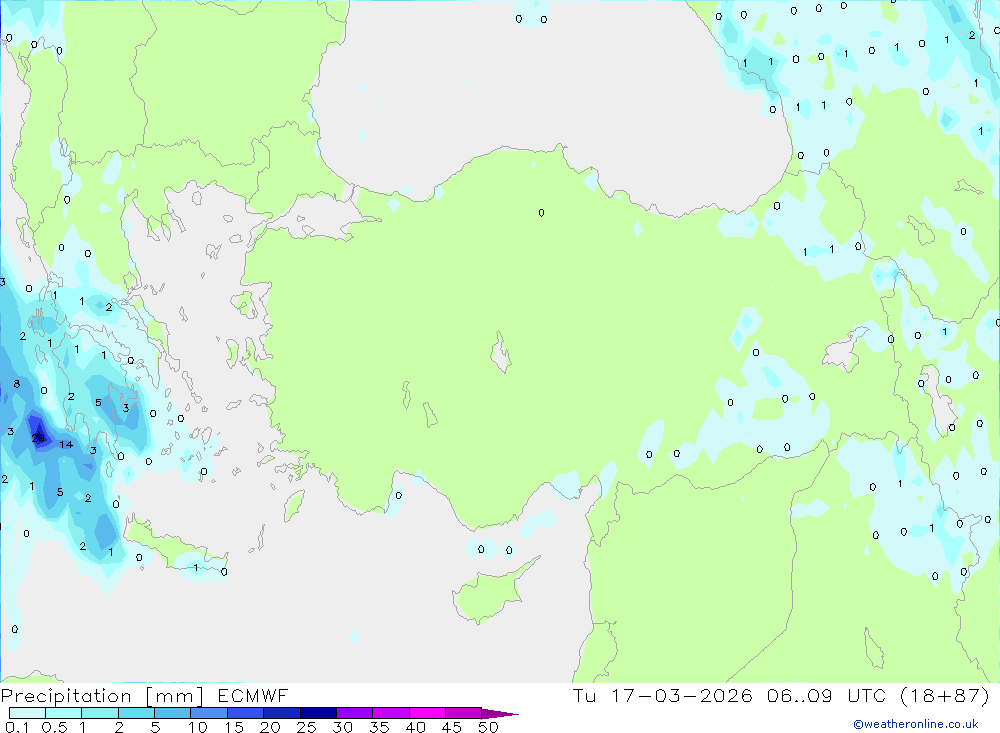The width and height of the screenshot is (1000, 733).
Task: Choose violet legend swatch between 30 and 35
Action: coord(354,713)
